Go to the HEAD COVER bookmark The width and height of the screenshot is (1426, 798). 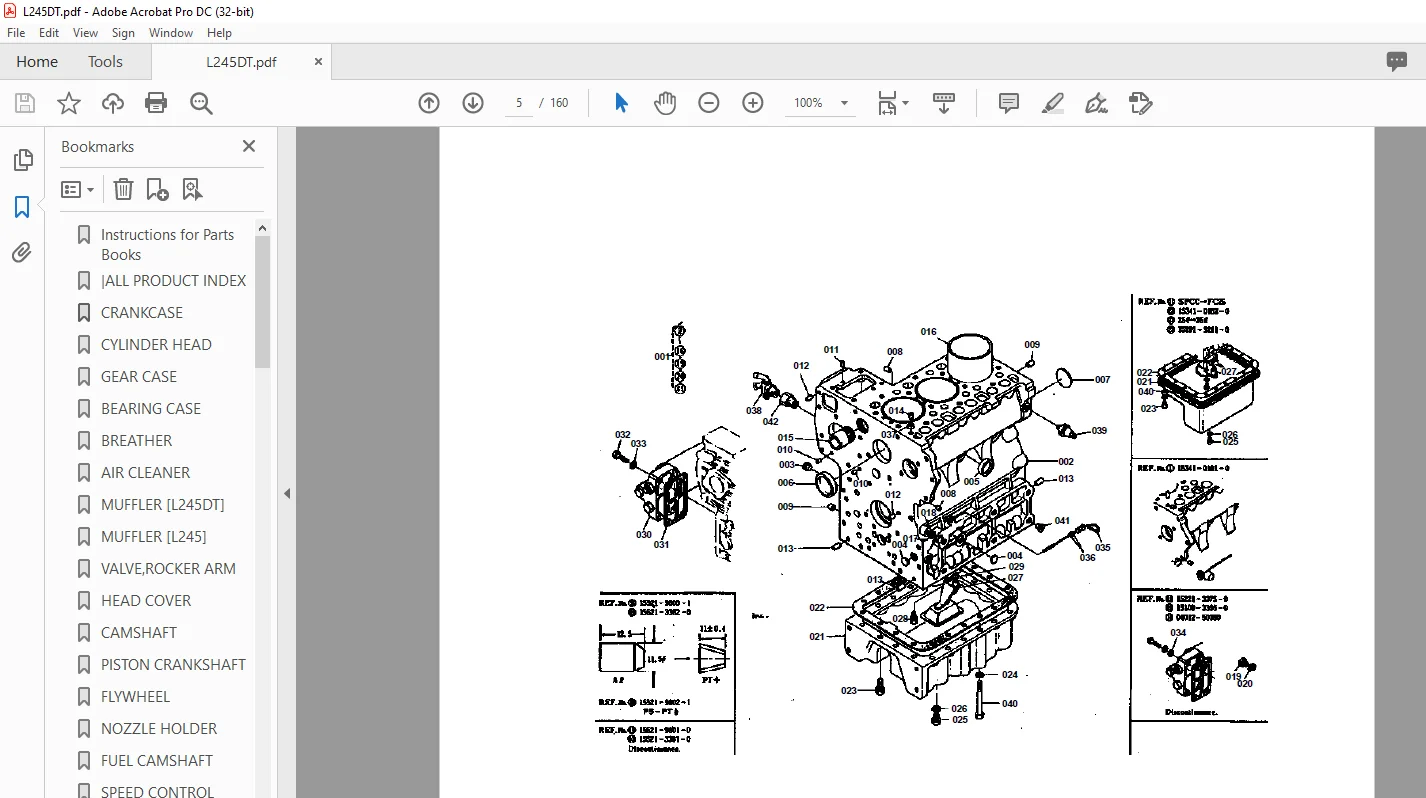[146, 601]
